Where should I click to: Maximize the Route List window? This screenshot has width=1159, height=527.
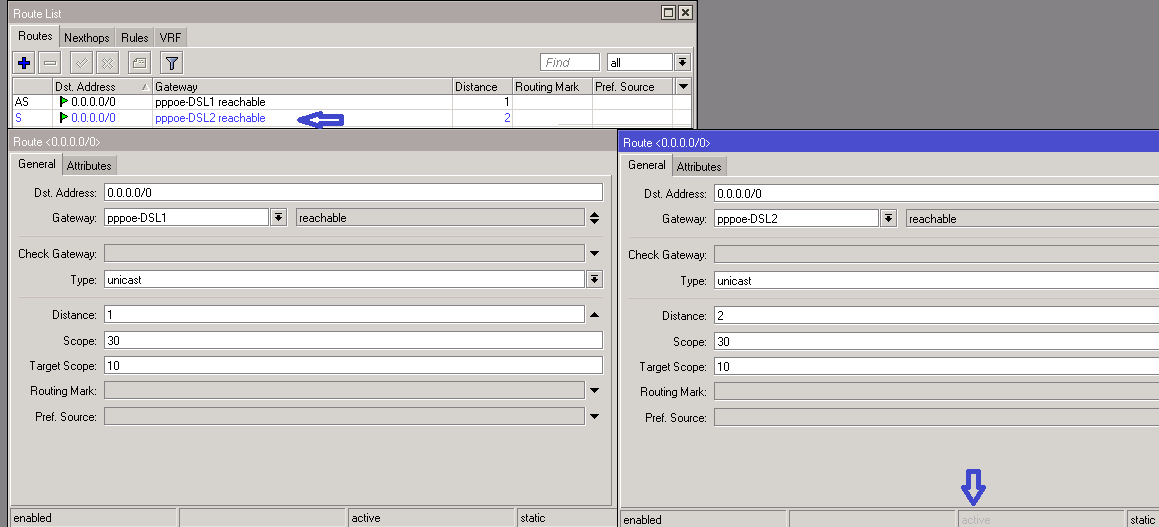tap(668, 12)
